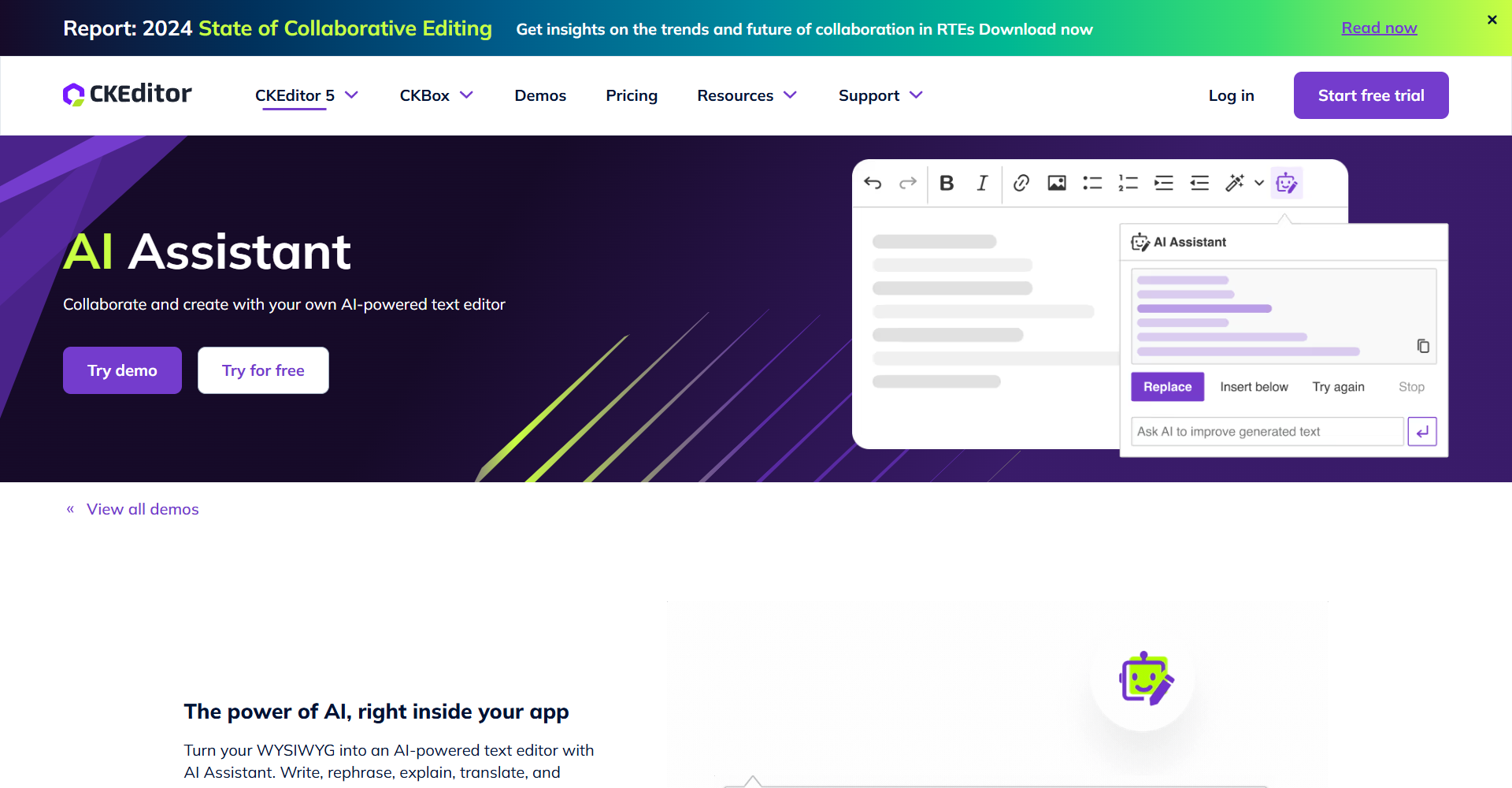Click the redo arrow in editor toolbar

tap(908, 183)
